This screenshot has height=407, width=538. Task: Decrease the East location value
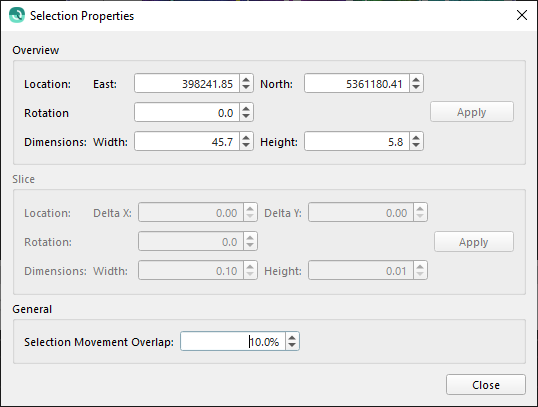pos(246,87)
